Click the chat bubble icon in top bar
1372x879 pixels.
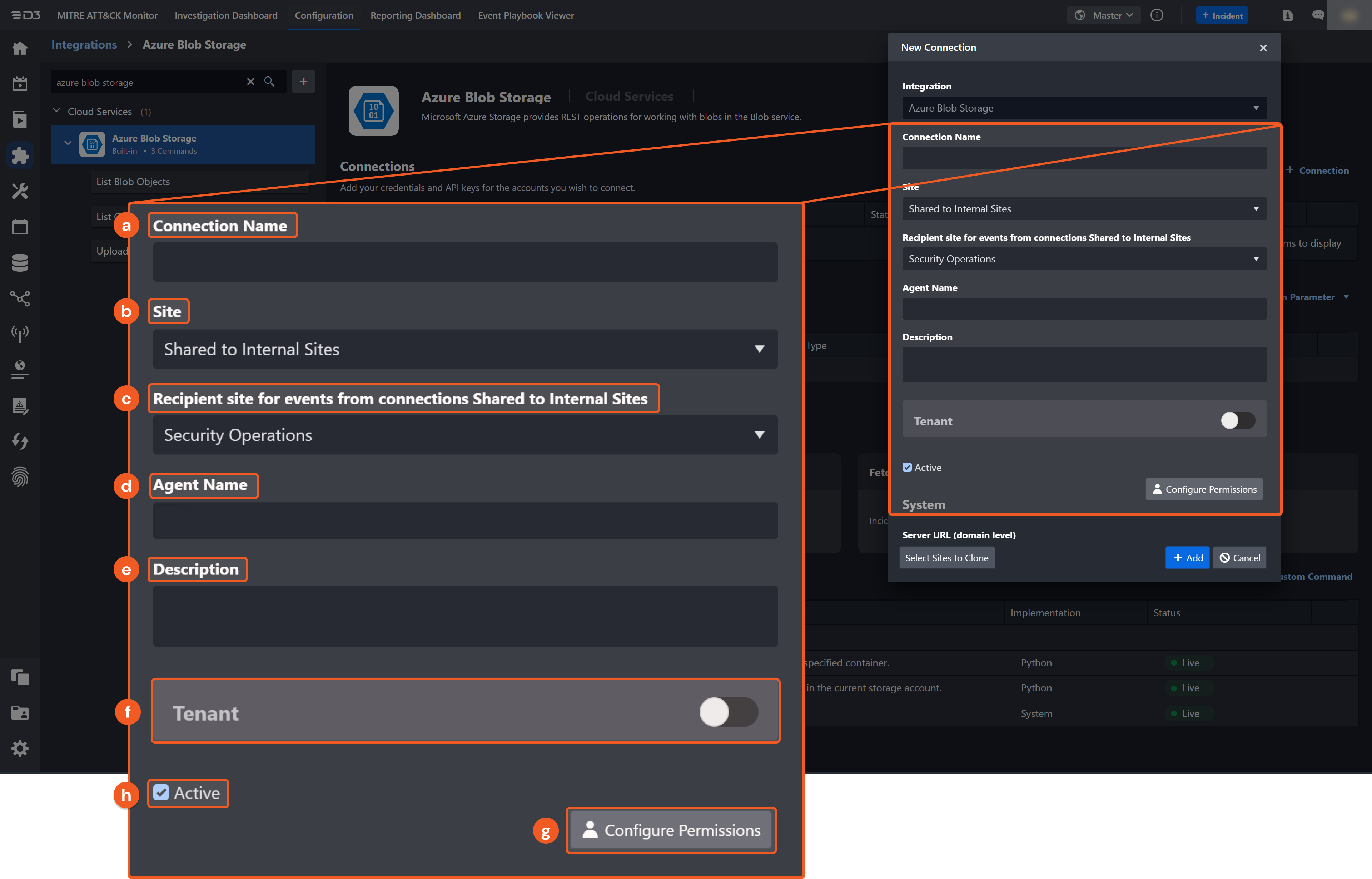(x=1318, y=15)
